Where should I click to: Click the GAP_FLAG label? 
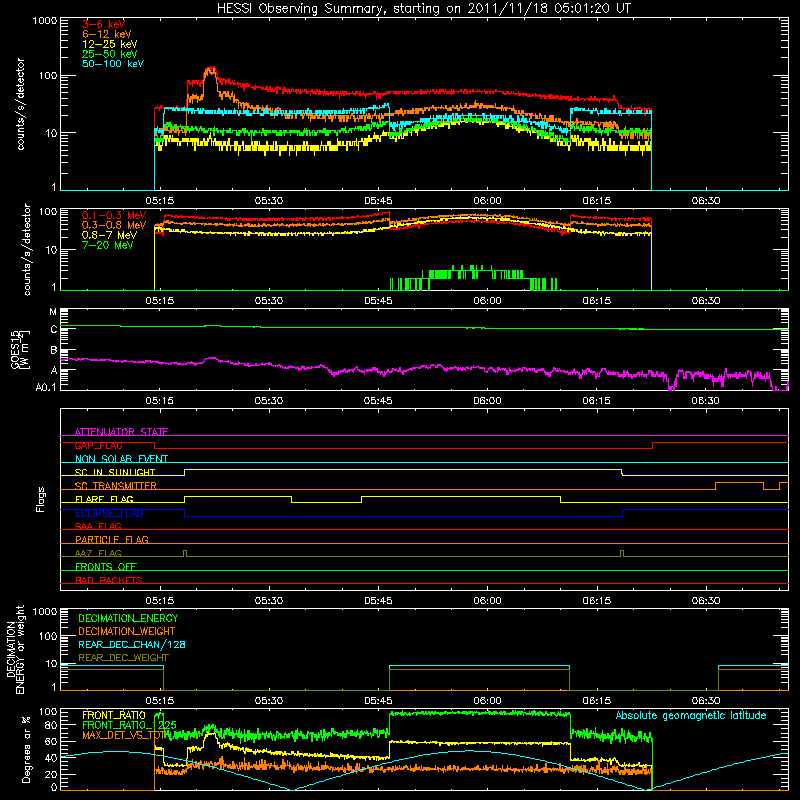coord(98,445)
